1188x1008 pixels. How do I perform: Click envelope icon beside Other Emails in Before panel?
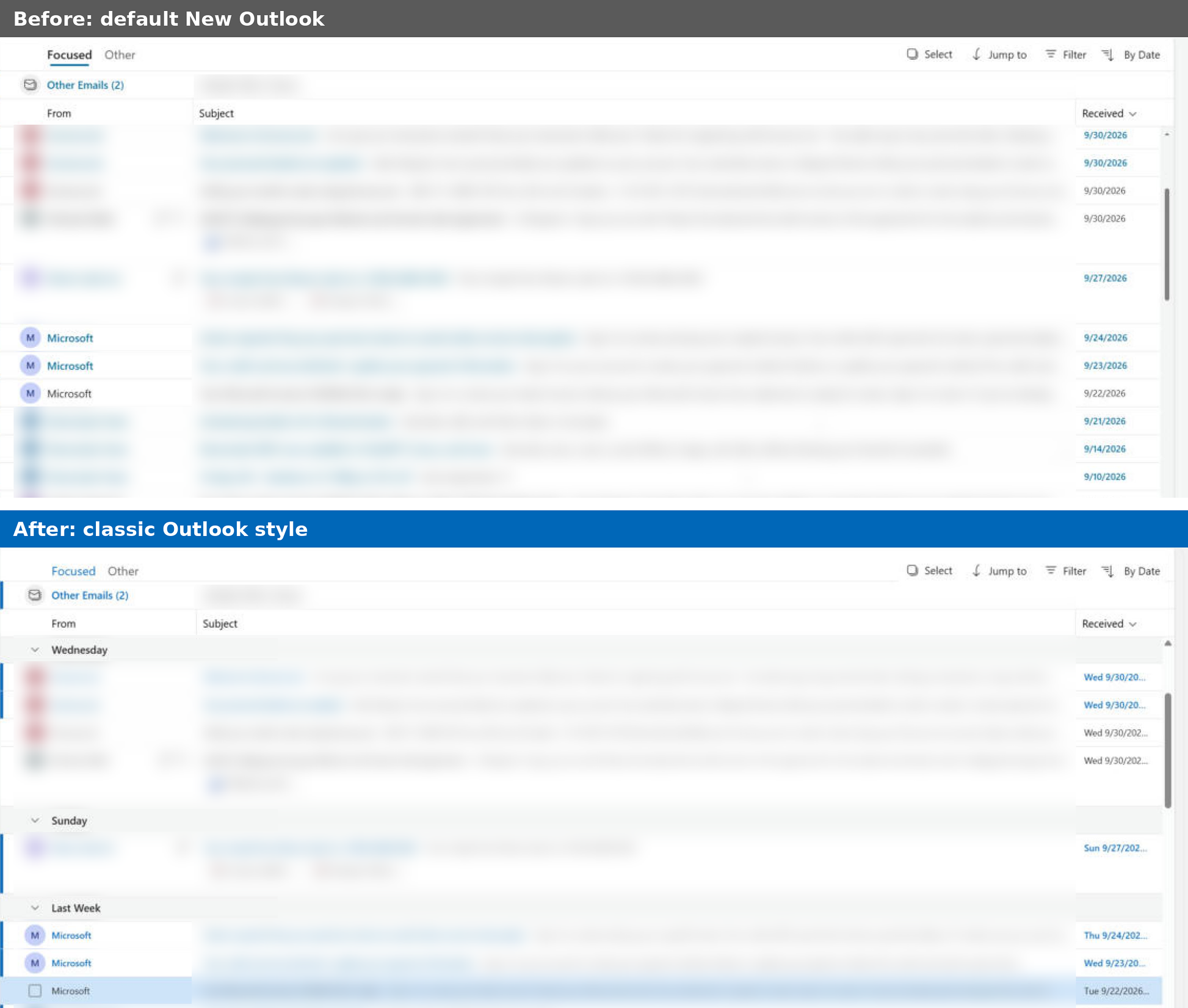(30, 85)
